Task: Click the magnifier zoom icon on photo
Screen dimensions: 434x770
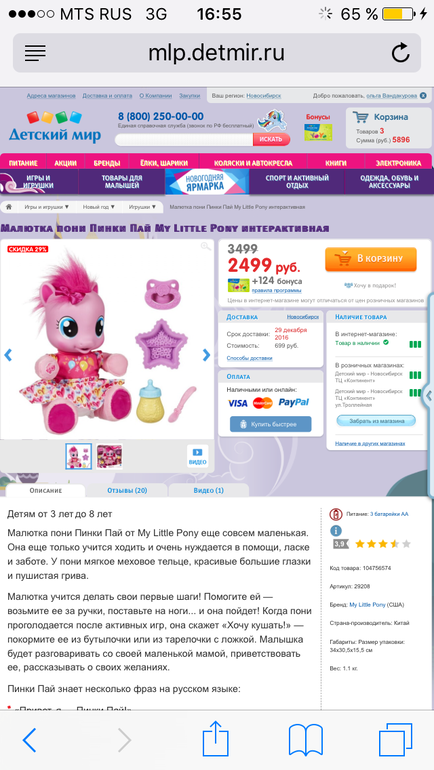Action: tap(205, 247)
